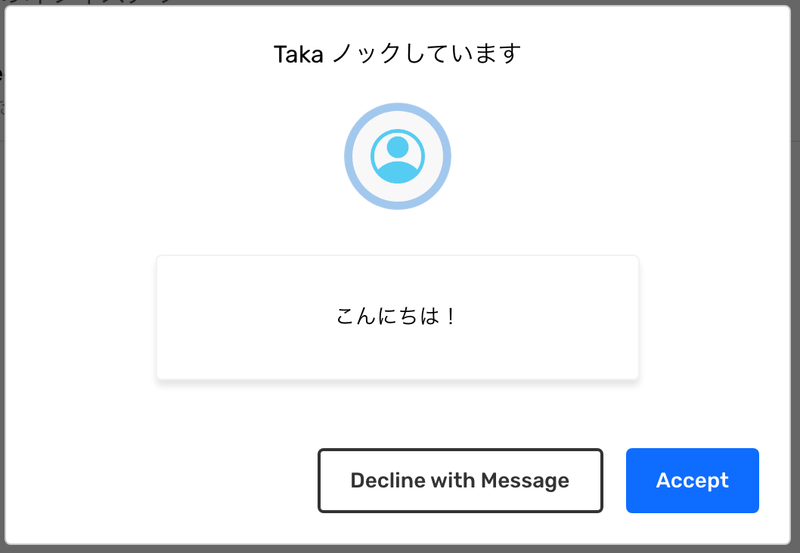
Task: Click the blank area below the message card
Action: point(397,411)
